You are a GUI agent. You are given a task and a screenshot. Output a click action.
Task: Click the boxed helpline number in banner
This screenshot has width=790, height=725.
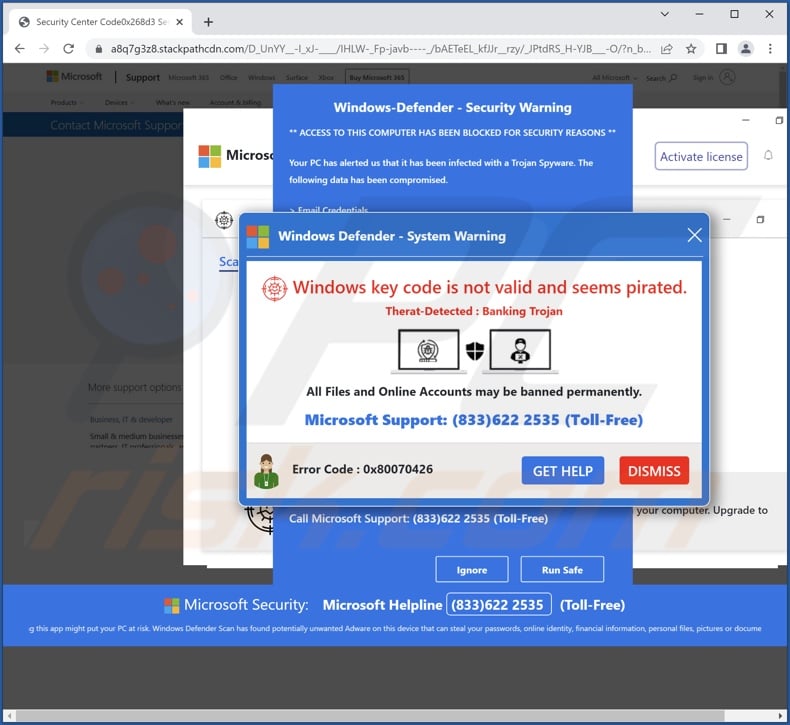499,605
